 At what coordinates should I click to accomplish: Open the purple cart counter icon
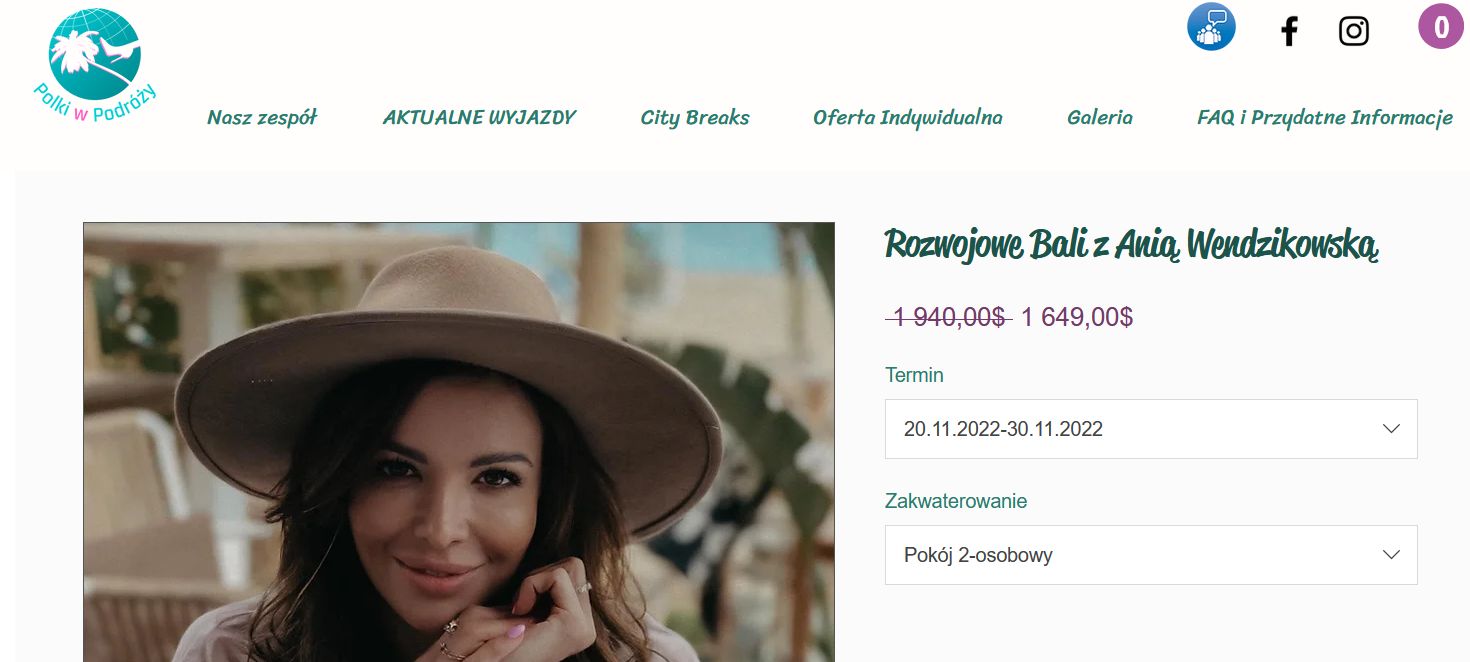pyautogui.click(x=1441, y=27)
